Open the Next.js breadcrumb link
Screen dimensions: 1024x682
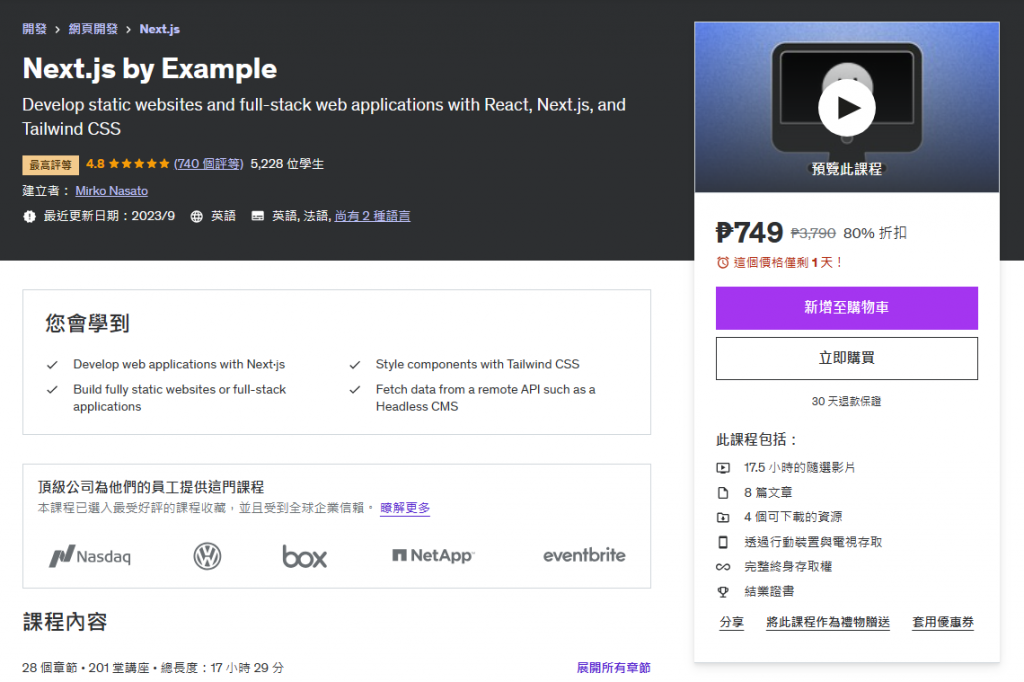159,29
